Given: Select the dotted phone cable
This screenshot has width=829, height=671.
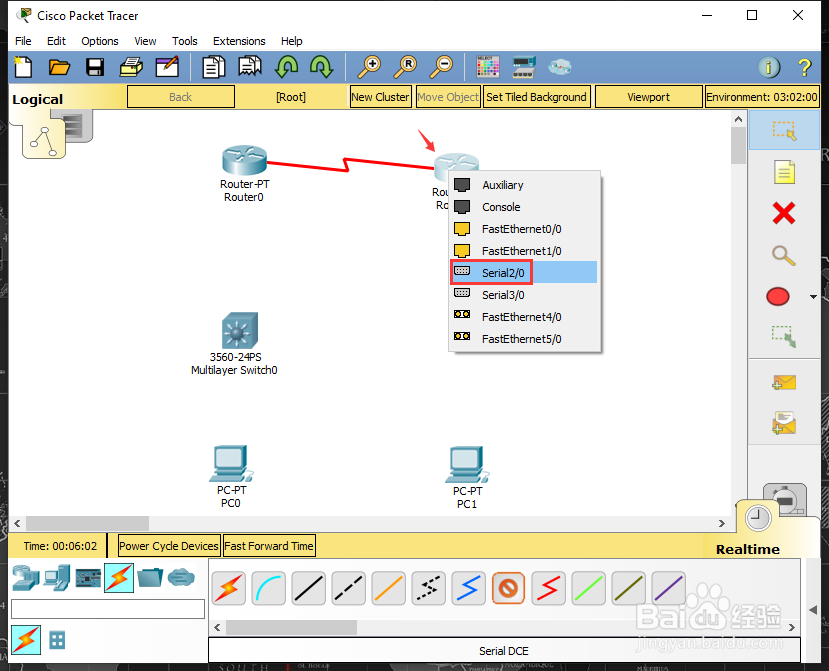Looking at the screenshot, I should tap(428, 588).
